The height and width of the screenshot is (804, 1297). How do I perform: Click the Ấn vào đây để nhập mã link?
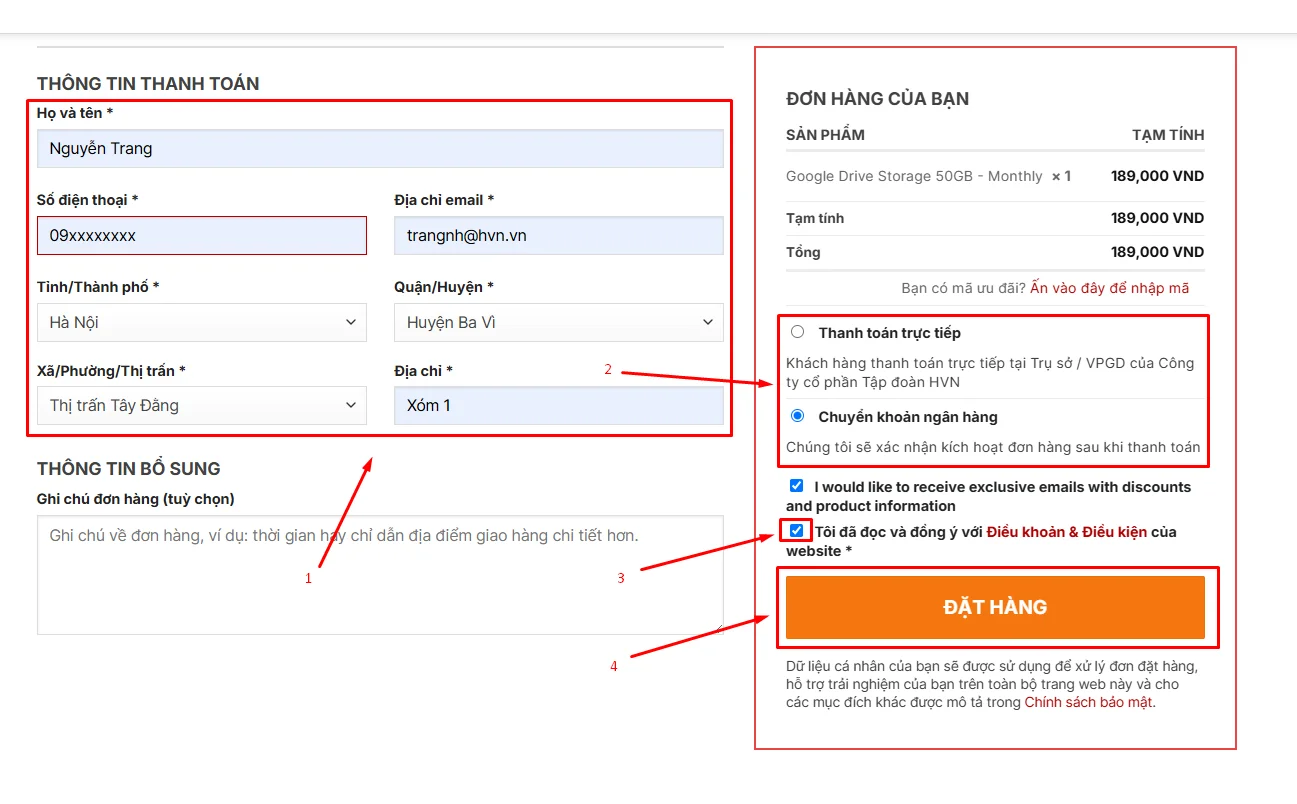coord(1109,288)
